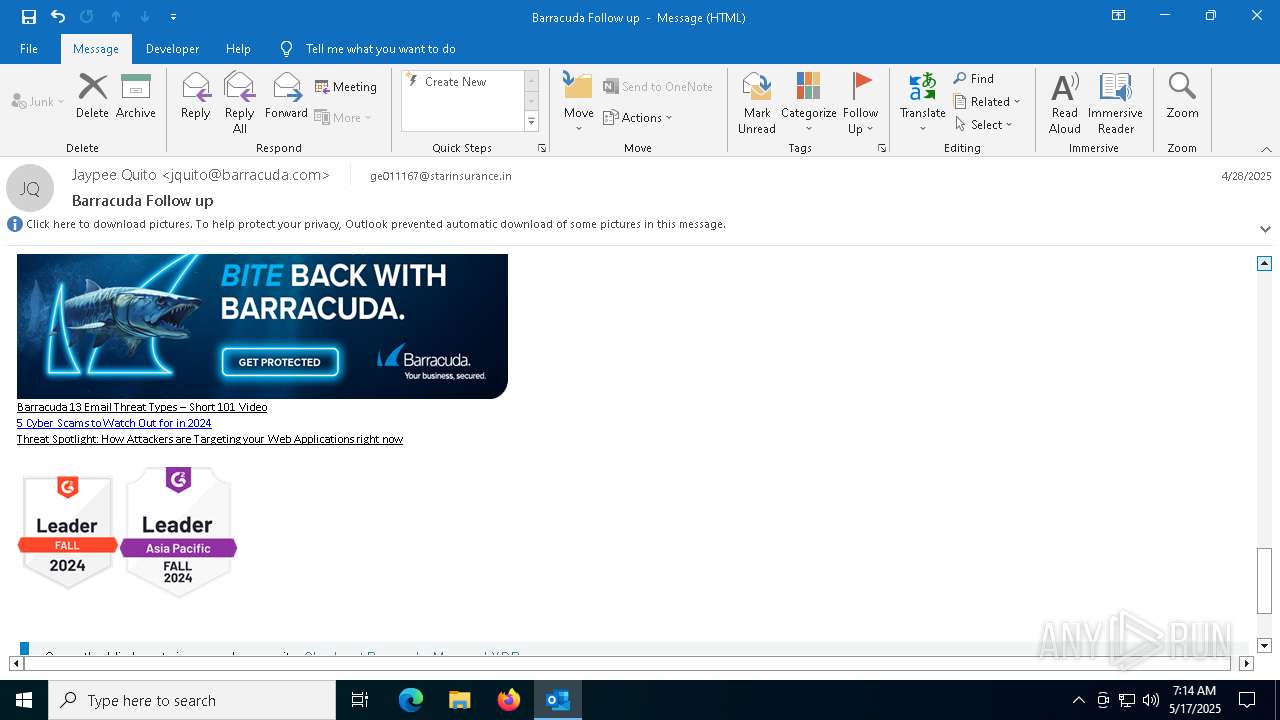Send the message to OneNote
This screenshot has height=720, width=1280.
(658, 87)
